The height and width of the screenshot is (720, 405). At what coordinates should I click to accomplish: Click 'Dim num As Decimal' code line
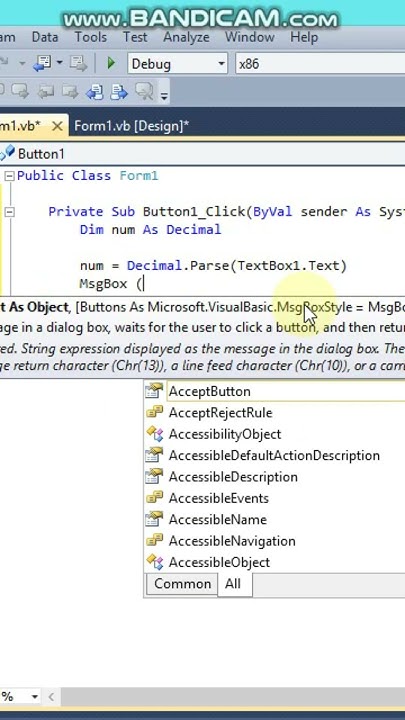coord(151,230)
